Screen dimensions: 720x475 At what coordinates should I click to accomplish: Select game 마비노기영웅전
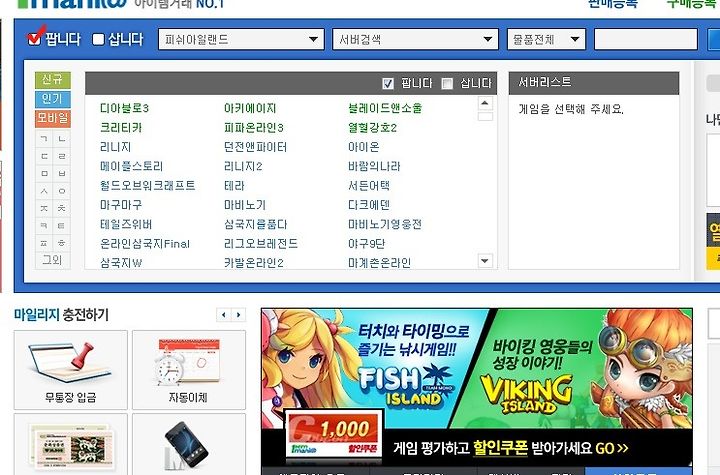385,224
